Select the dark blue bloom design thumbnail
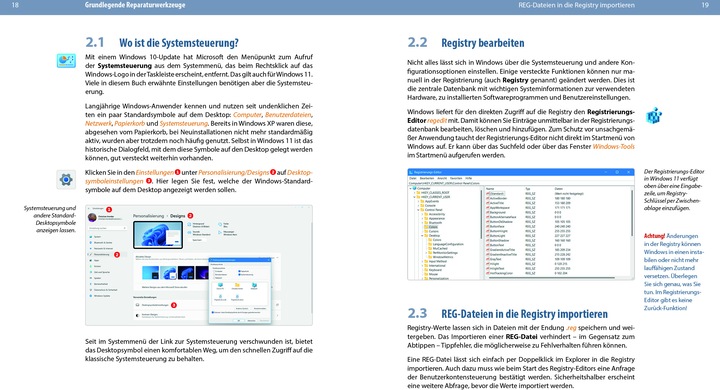The image size is (720, 390). pyautogui.click(x=186, y=273)
